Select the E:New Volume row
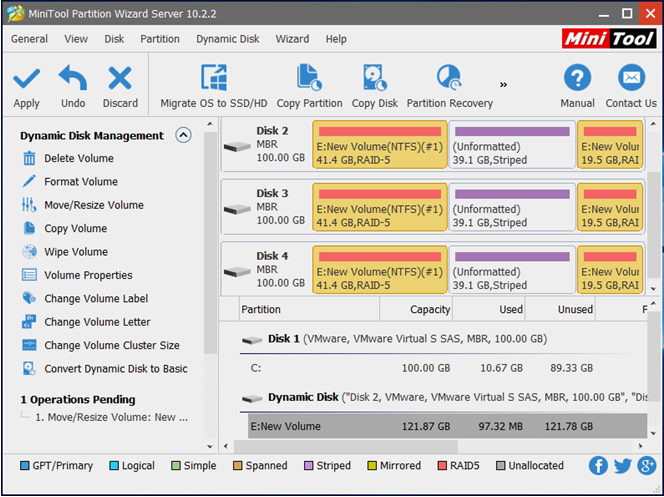The width and height of the screenshot is (664, 497). pyautogui.click(x=447, y=426)
